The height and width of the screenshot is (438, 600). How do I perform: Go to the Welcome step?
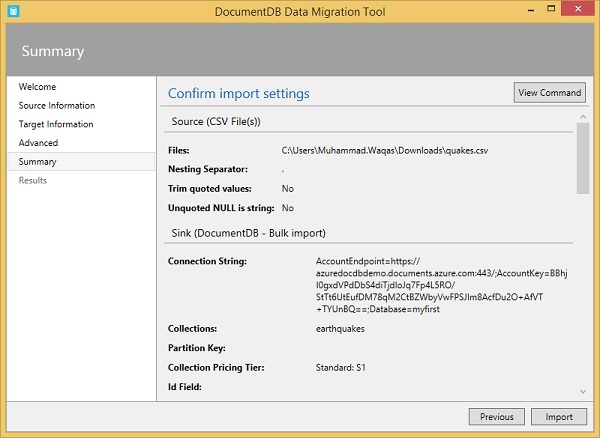[38, 87]
